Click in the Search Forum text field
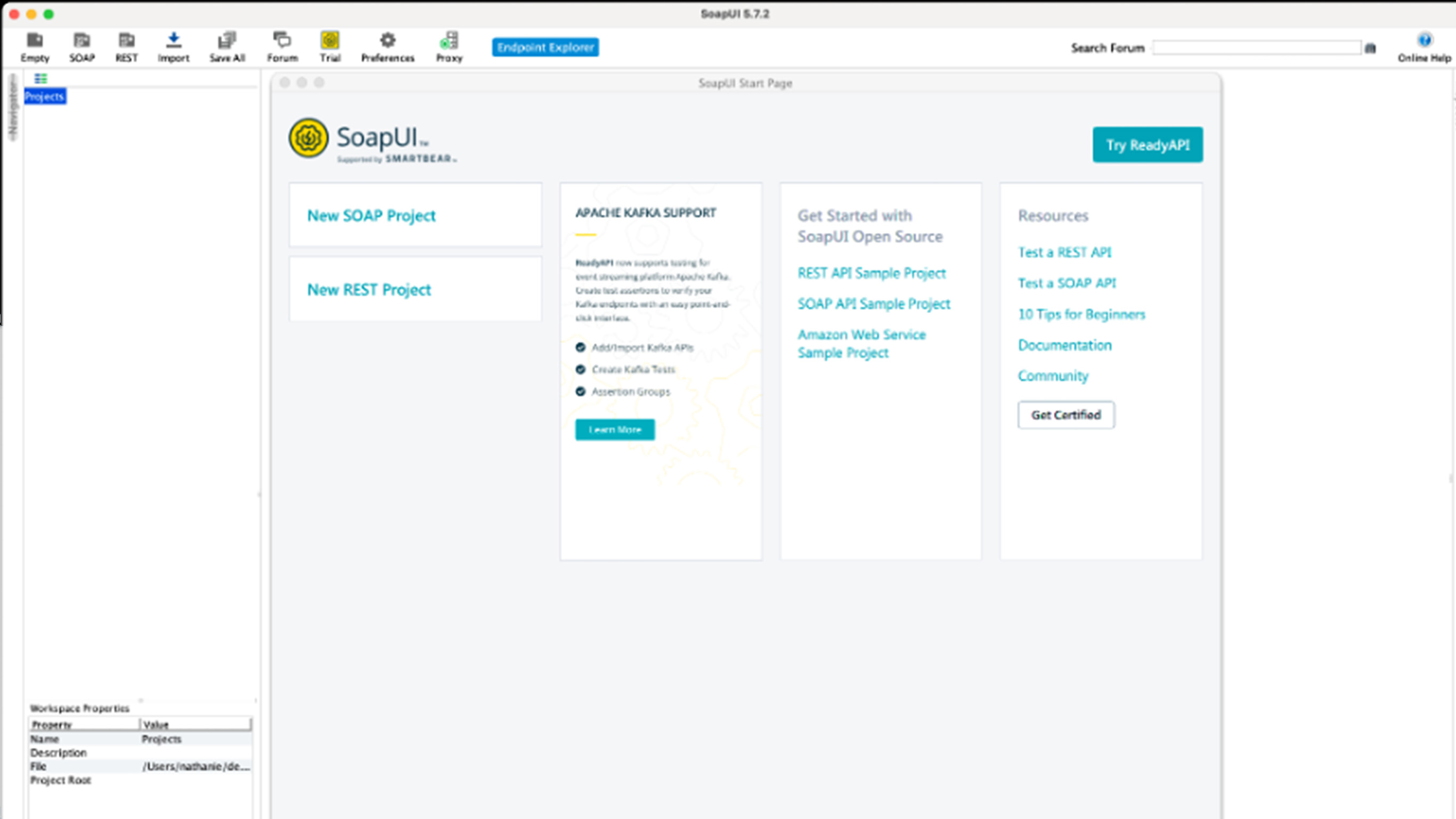 pyautogui.click(x=1256, y=48)
